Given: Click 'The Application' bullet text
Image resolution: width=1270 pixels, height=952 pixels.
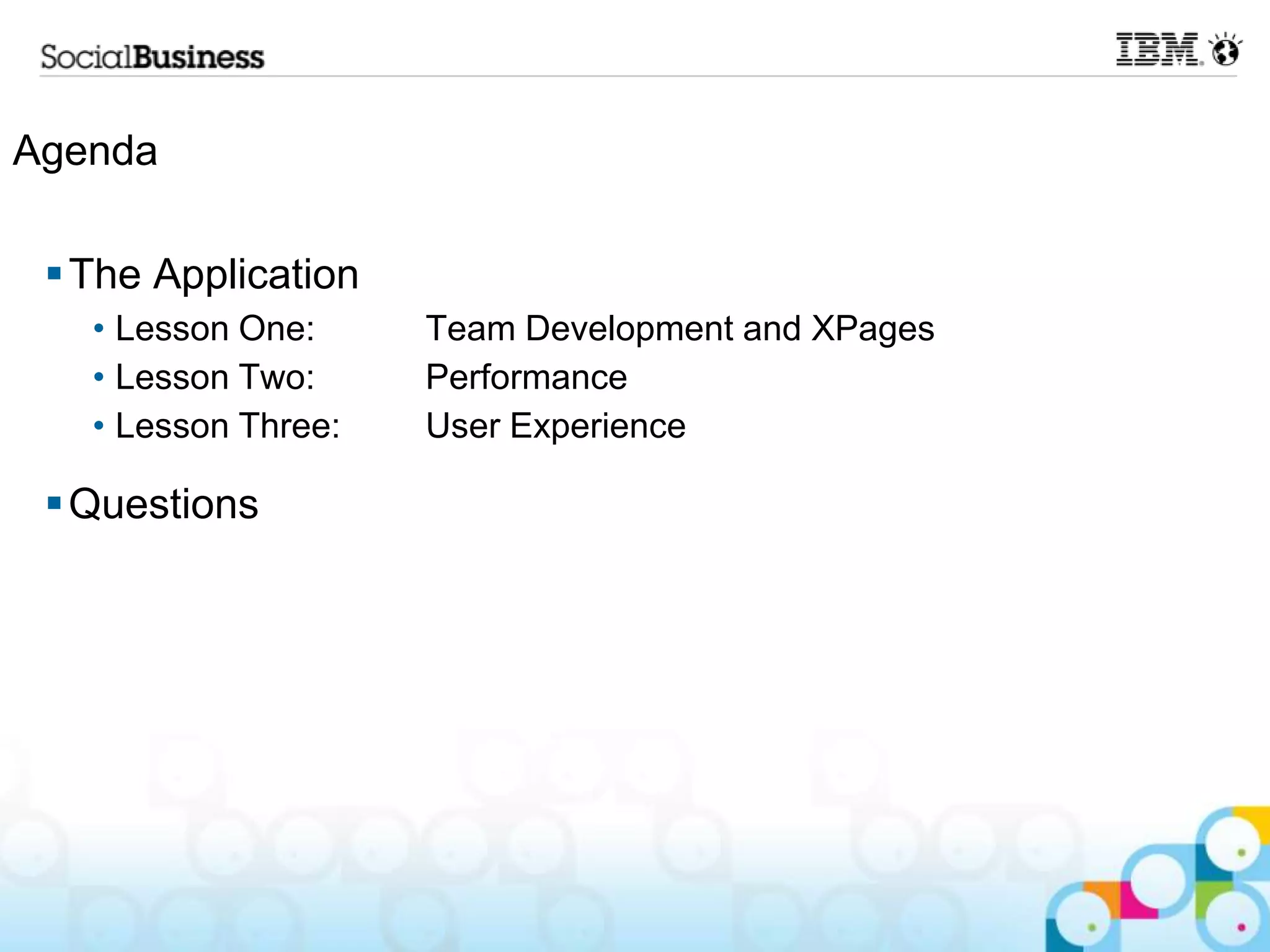Looking at the screenshot, I should [214, 275].
